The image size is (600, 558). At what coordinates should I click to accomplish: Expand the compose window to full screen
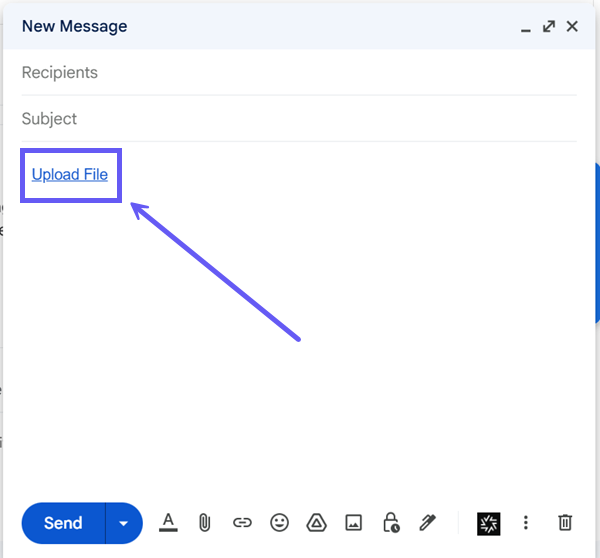click(549, 26)
